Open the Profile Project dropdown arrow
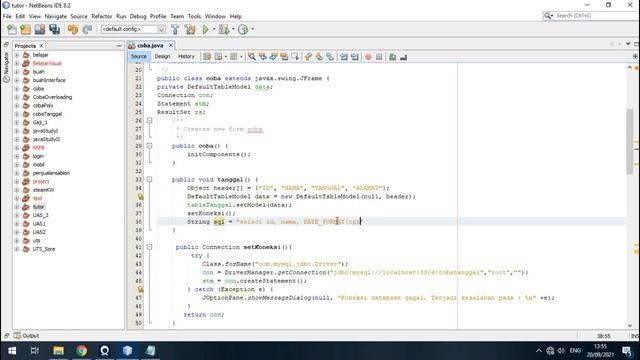This screenshot has width=640, height=360. (x=252, y=29)
